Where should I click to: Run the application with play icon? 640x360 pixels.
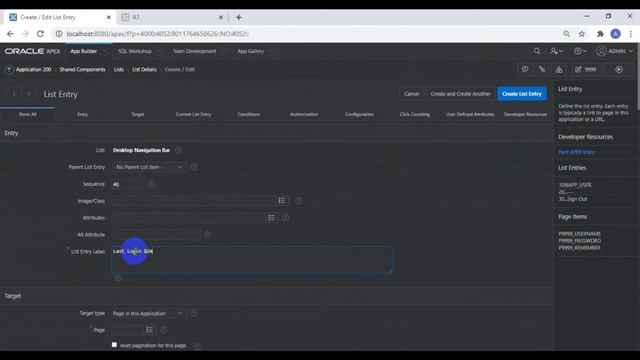[x=619, y=70]
